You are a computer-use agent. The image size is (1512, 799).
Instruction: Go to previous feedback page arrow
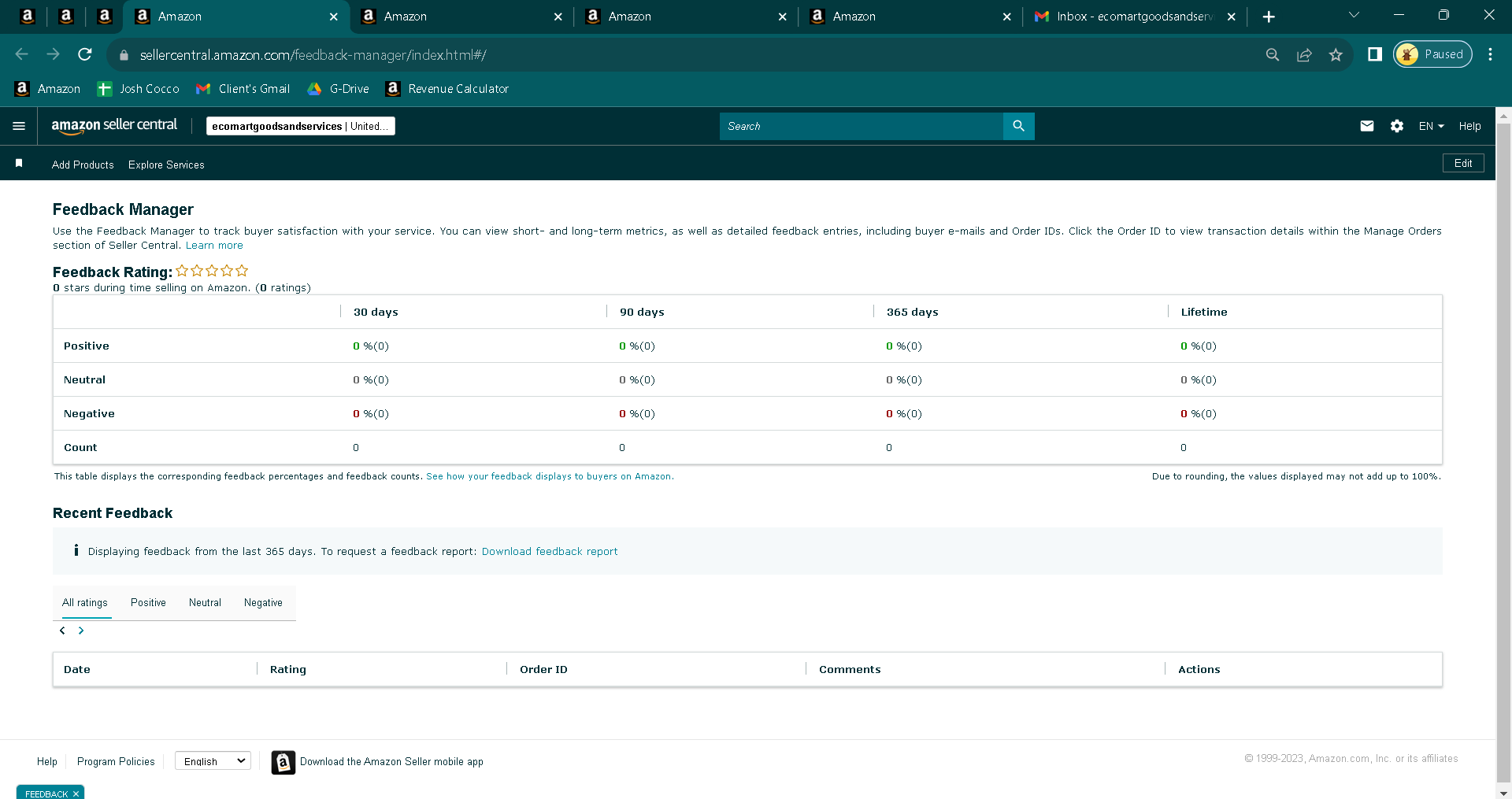[62, 631]
